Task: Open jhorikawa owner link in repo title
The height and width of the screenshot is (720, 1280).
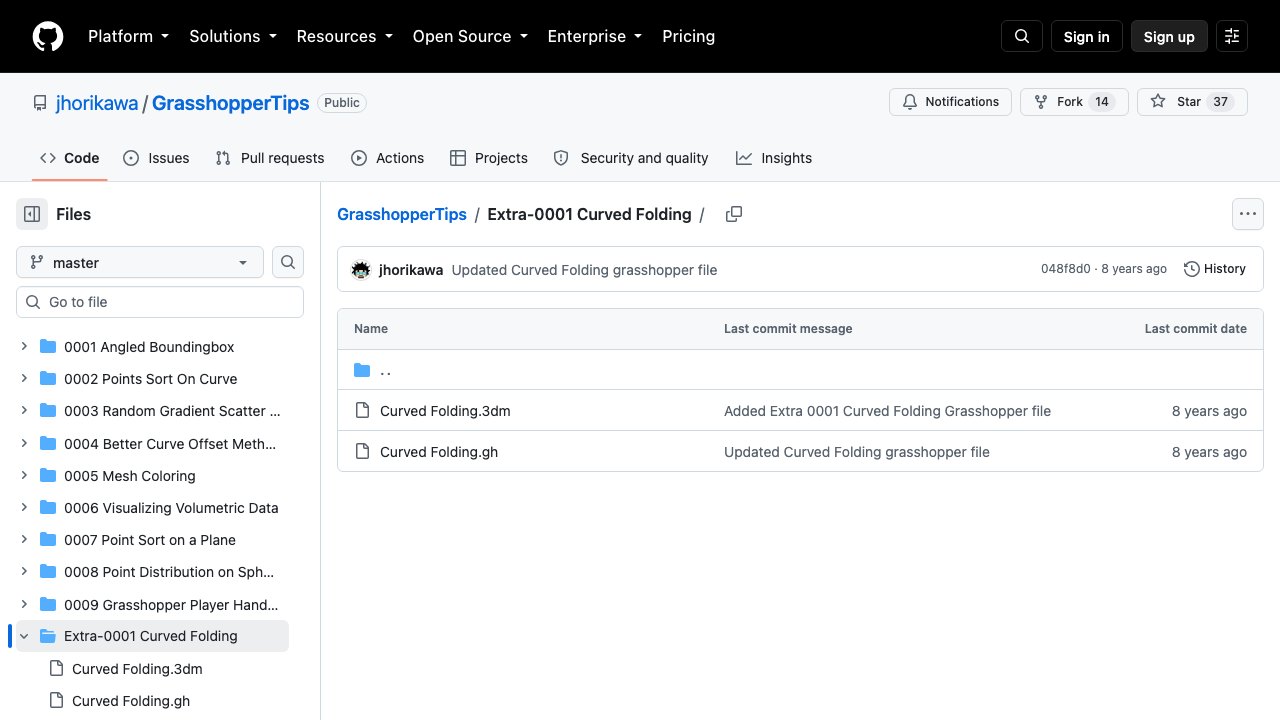Action: click(95, 103)
